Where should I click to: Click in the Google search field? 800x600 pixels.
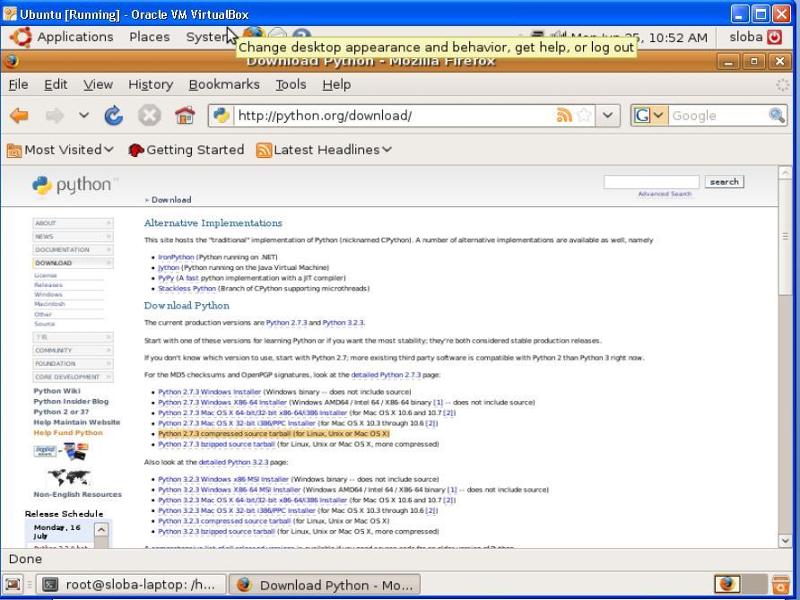[x=718, y=115]
